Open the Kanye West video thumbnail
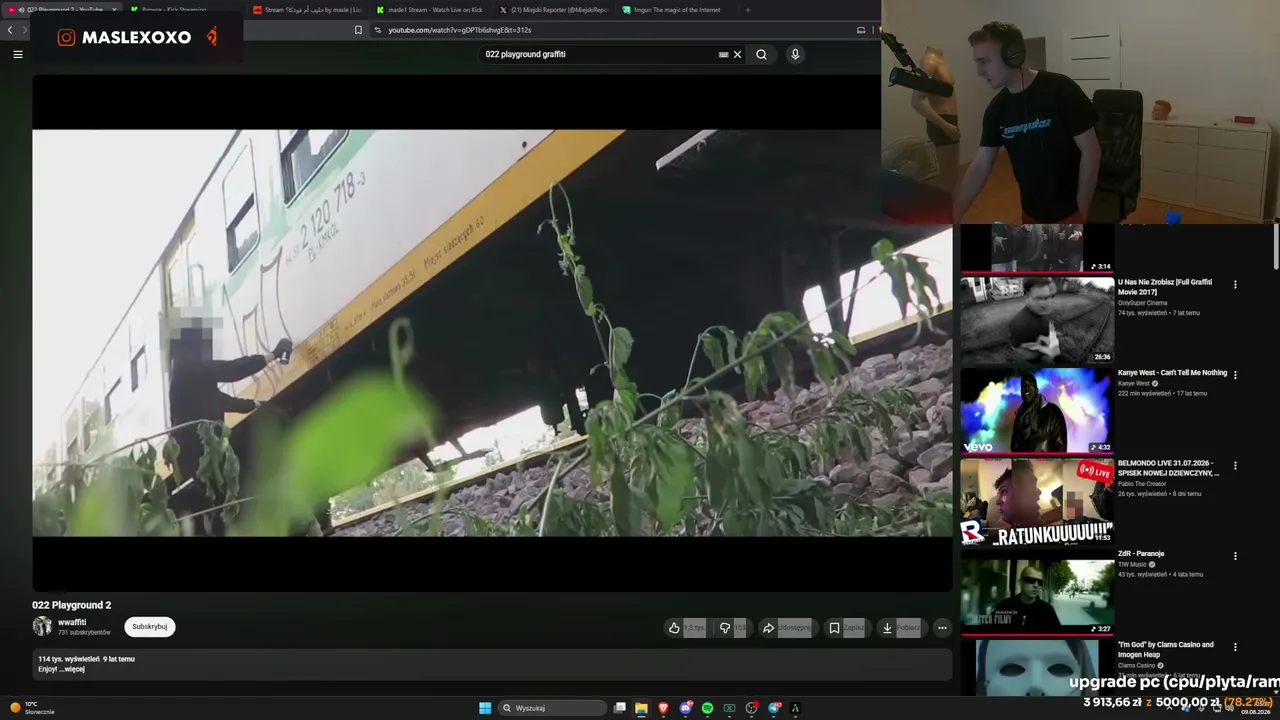Viewport: 1280px width, 720px height. point(1037,411)
